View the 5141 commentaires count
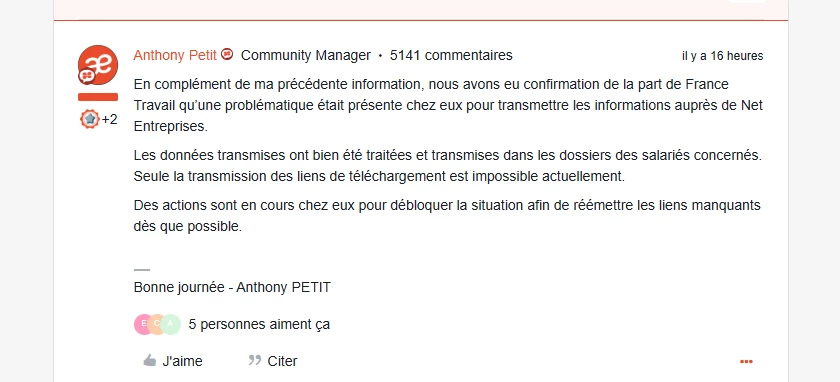Screen dimensions: 840x382 (451, 55)
